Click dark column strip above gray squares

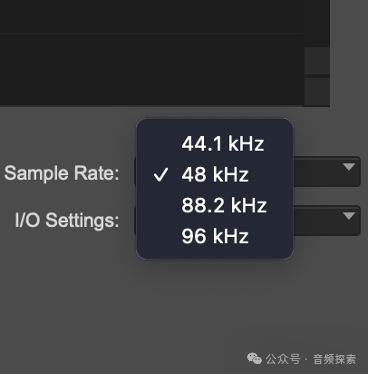point(317,23)
